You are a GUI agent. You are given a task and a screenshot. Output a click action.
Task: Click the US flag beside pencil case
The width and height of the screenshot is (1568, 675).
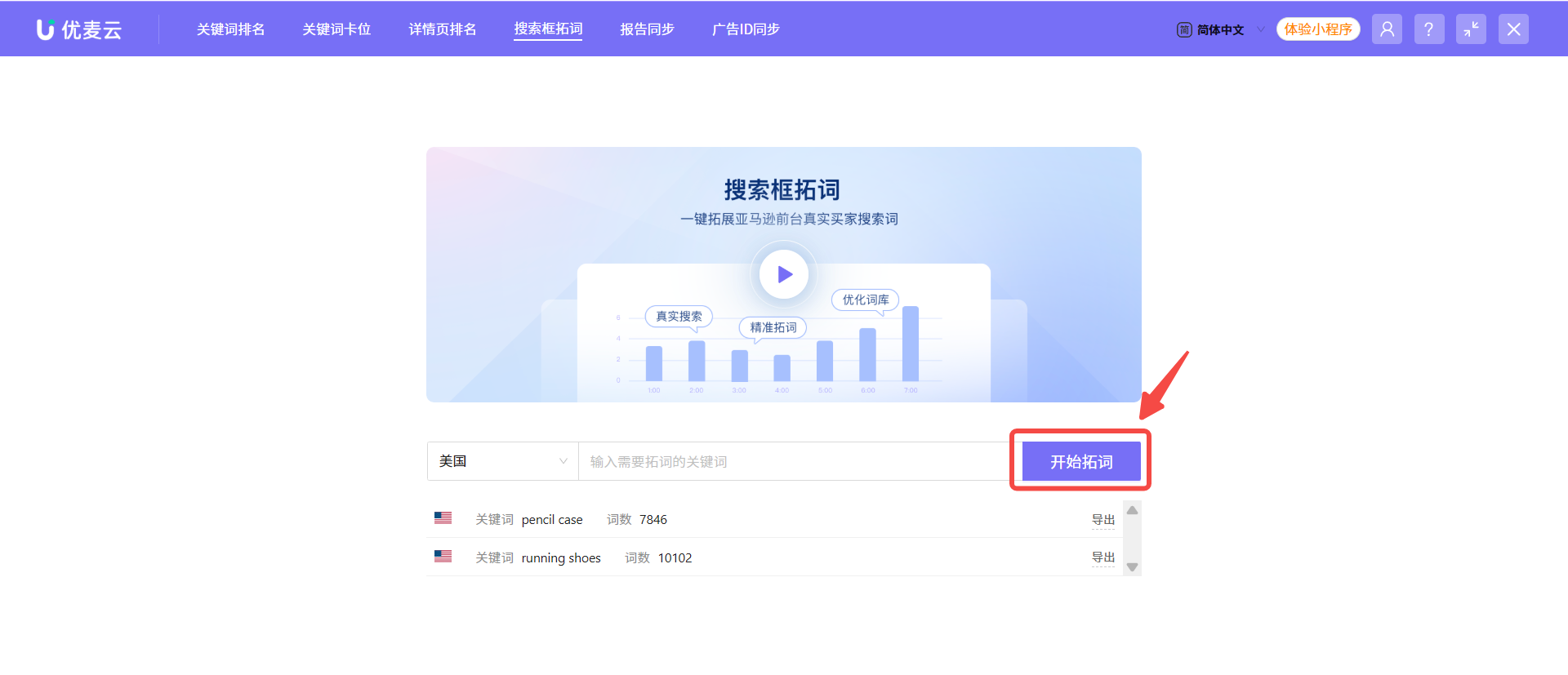point(443,517)
